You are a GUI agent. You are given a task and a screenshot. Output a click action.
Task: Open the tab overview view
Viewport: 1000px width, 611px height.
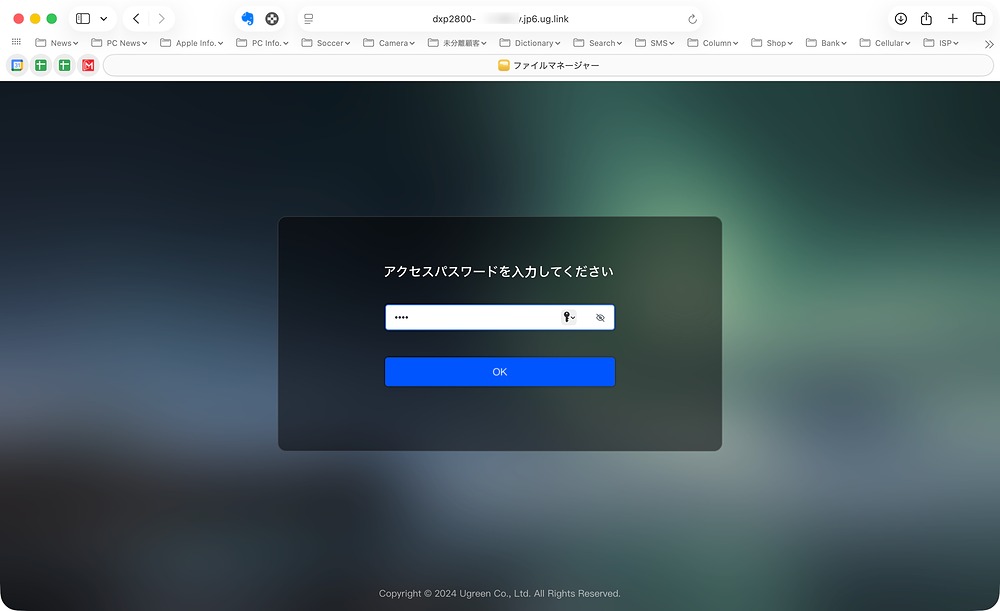coord(978,18)
